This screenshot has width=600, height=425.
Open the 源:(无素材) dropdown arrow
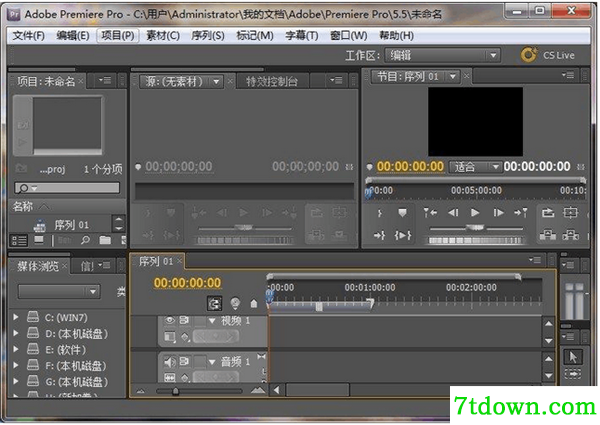tap(216, 81)
